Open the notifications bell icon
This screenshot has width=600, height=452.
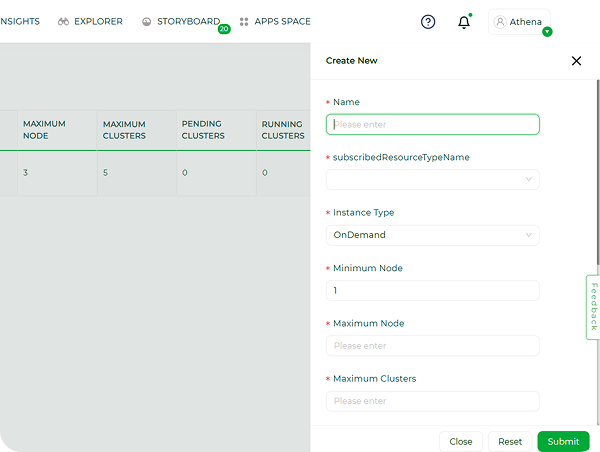tap(464, 22)
